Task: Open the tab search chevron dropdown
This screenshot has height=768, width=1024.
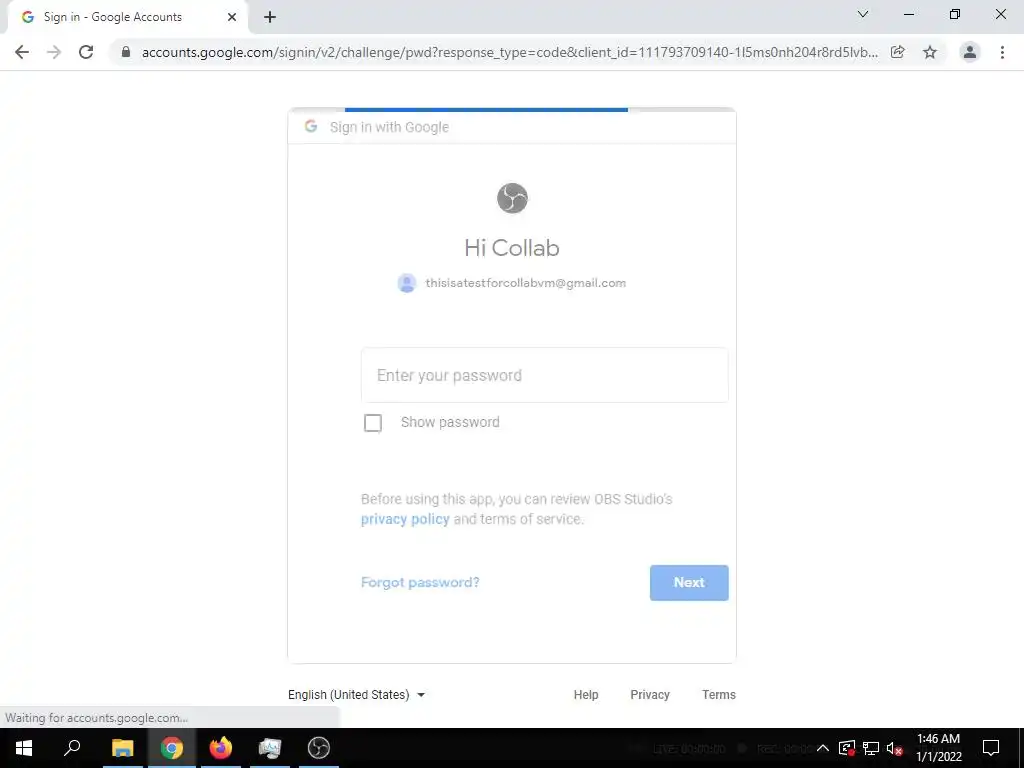Action: [863, 14]
